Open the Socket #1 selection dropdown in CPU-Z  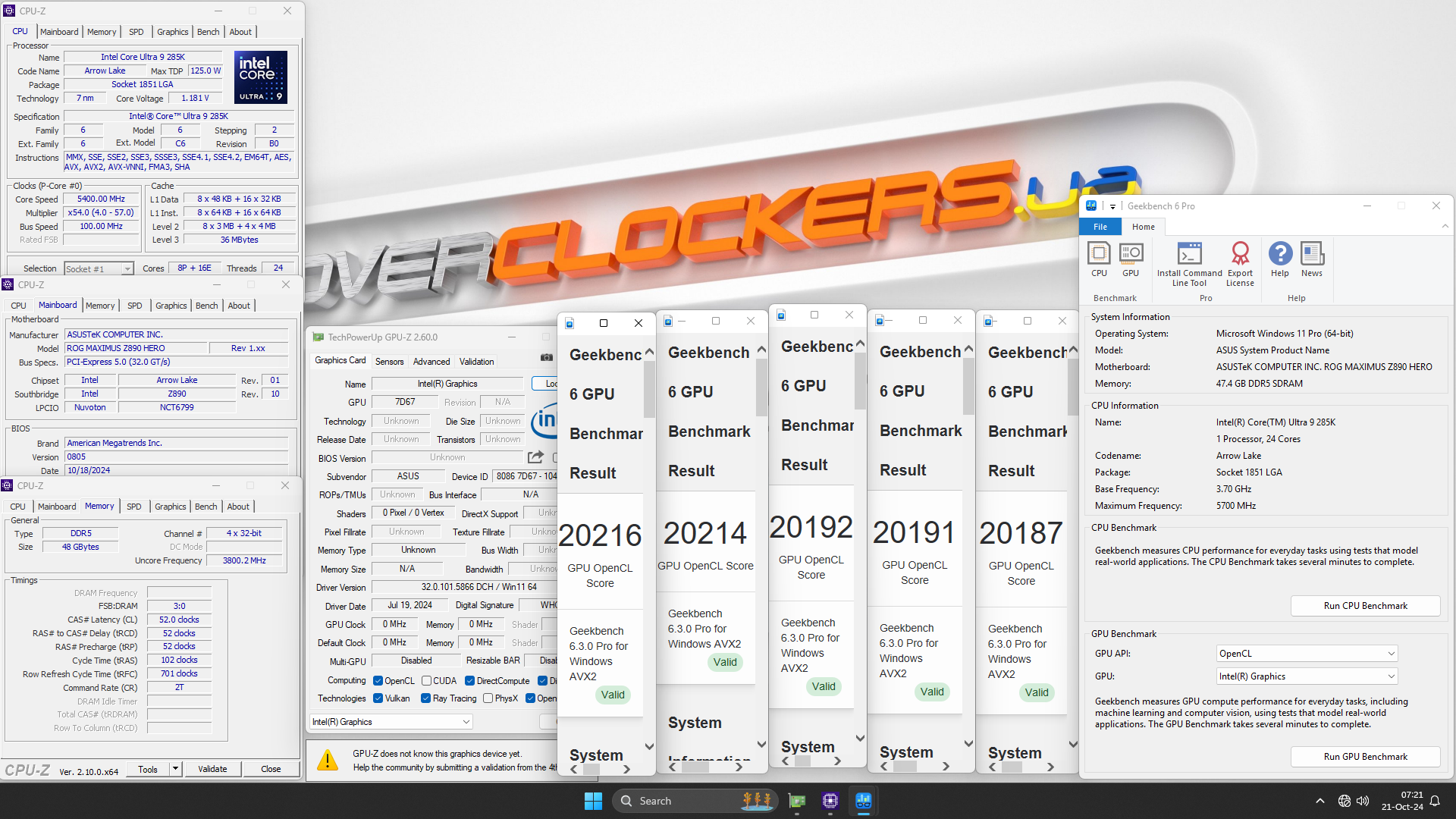coord(96,266)
